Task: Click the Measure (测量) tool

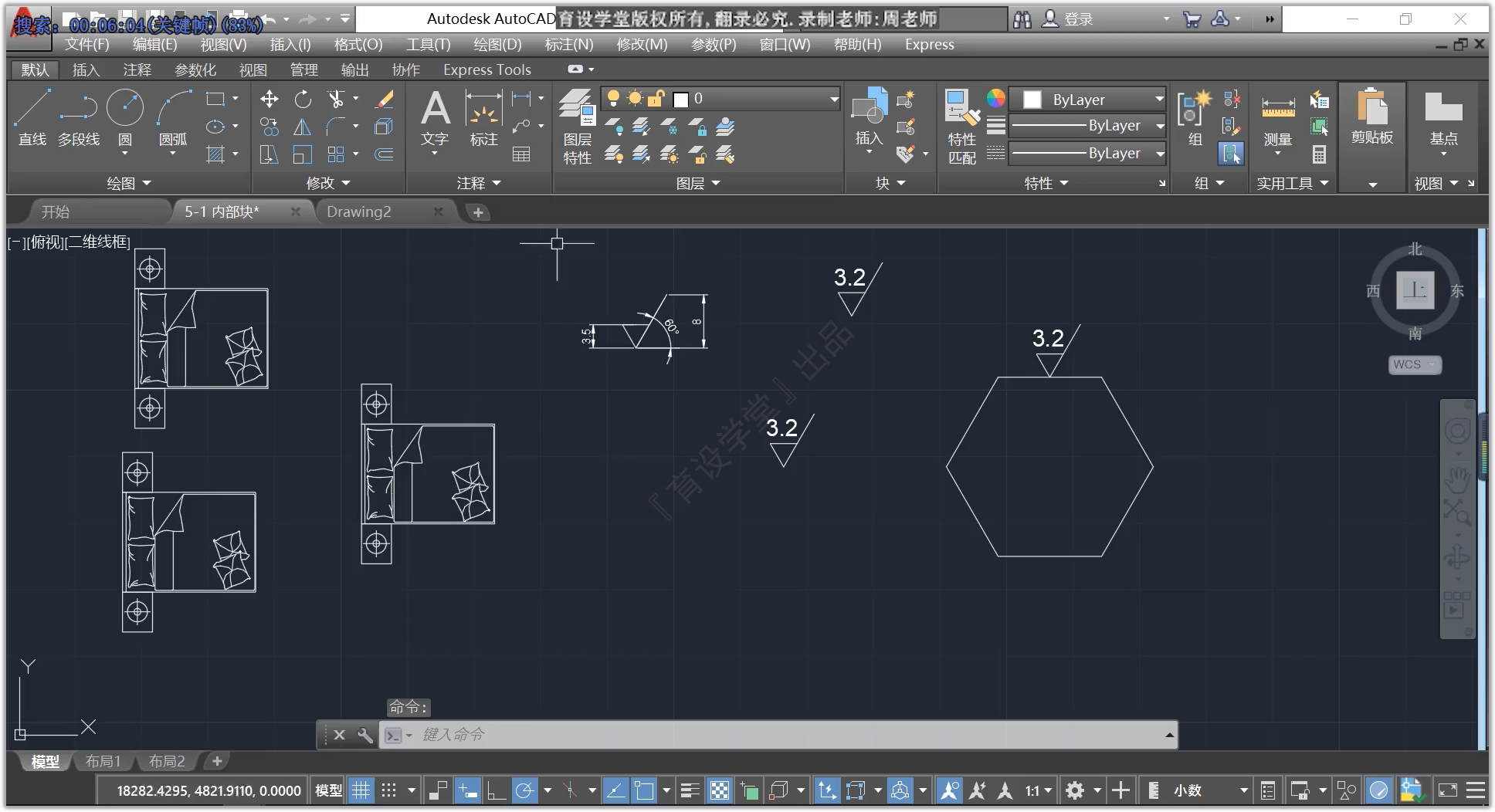Action: (x=1278, y=117)
